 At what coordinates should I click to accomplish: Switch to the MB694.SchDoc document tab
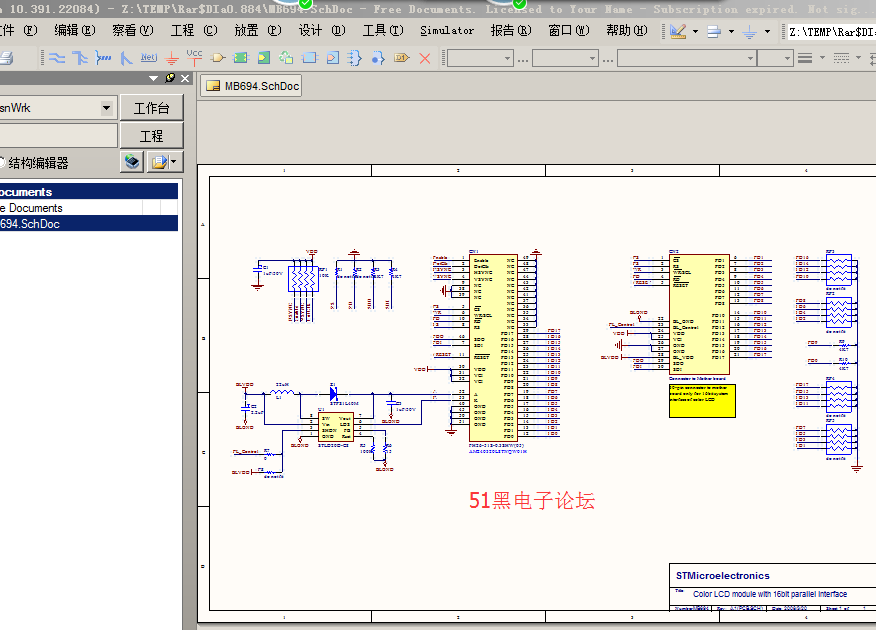click(x=251, y=86)
